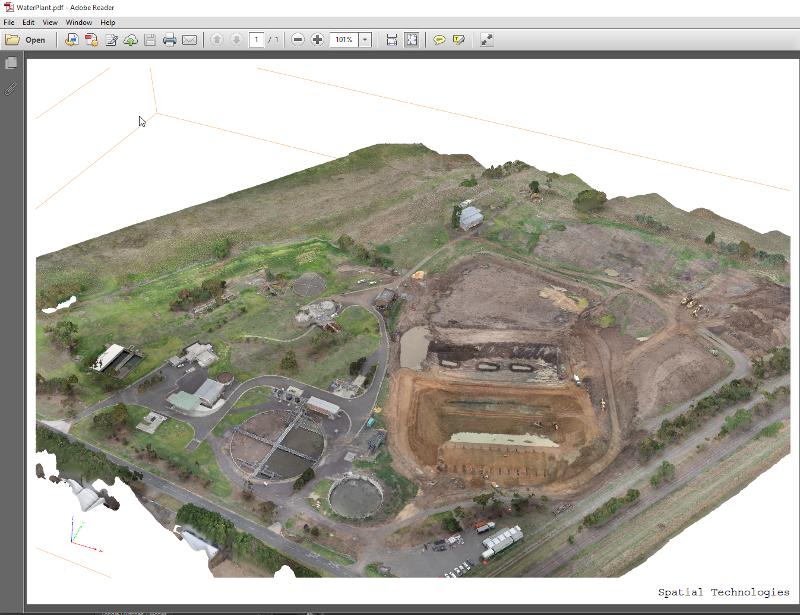800x615 pixels.
Task: Save a copy of WaterPlant.pdf using the disk icon
Action: (x=150, y=40)
